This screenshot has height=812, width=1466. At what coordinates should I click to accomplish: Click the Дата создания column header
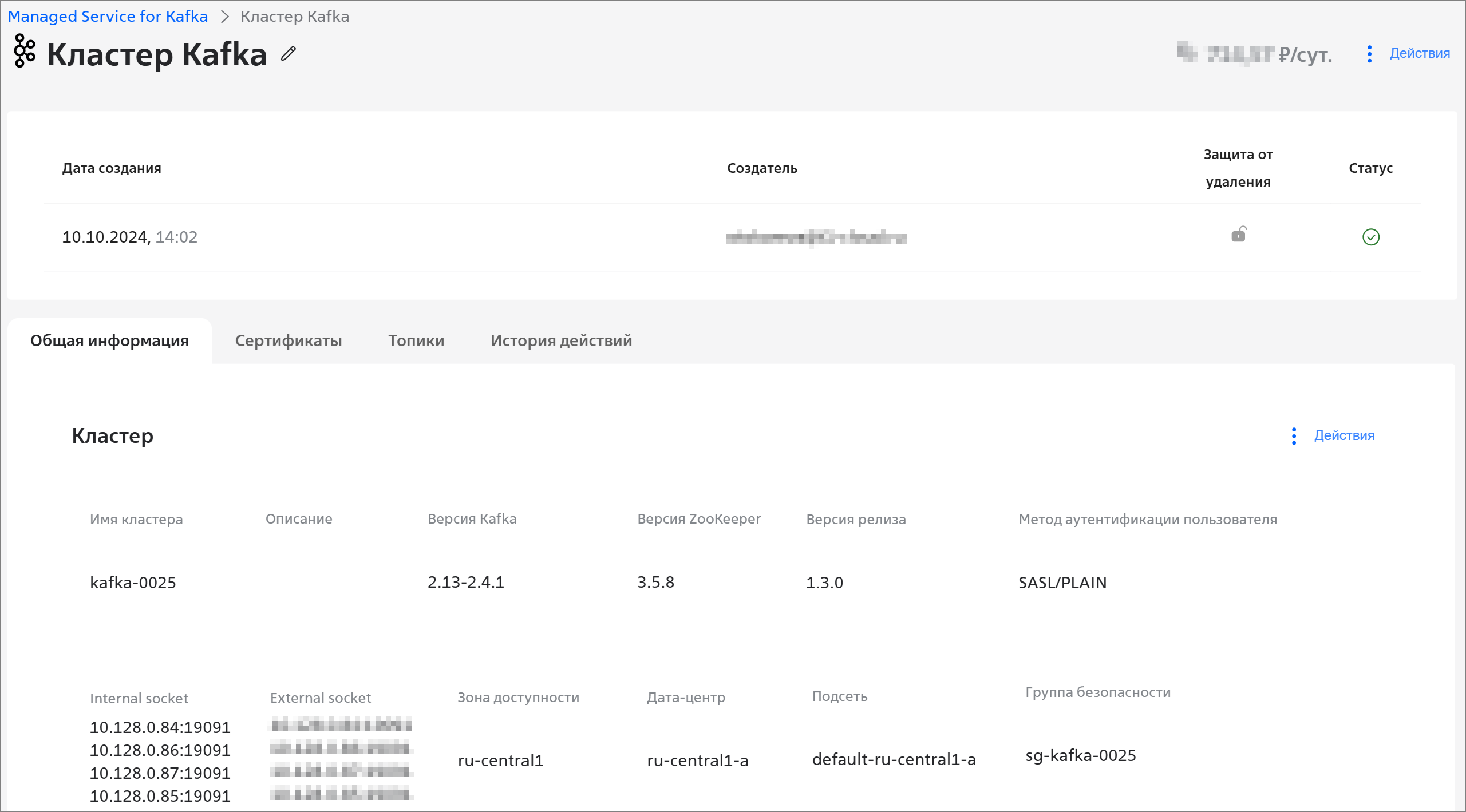pos(112,168)
